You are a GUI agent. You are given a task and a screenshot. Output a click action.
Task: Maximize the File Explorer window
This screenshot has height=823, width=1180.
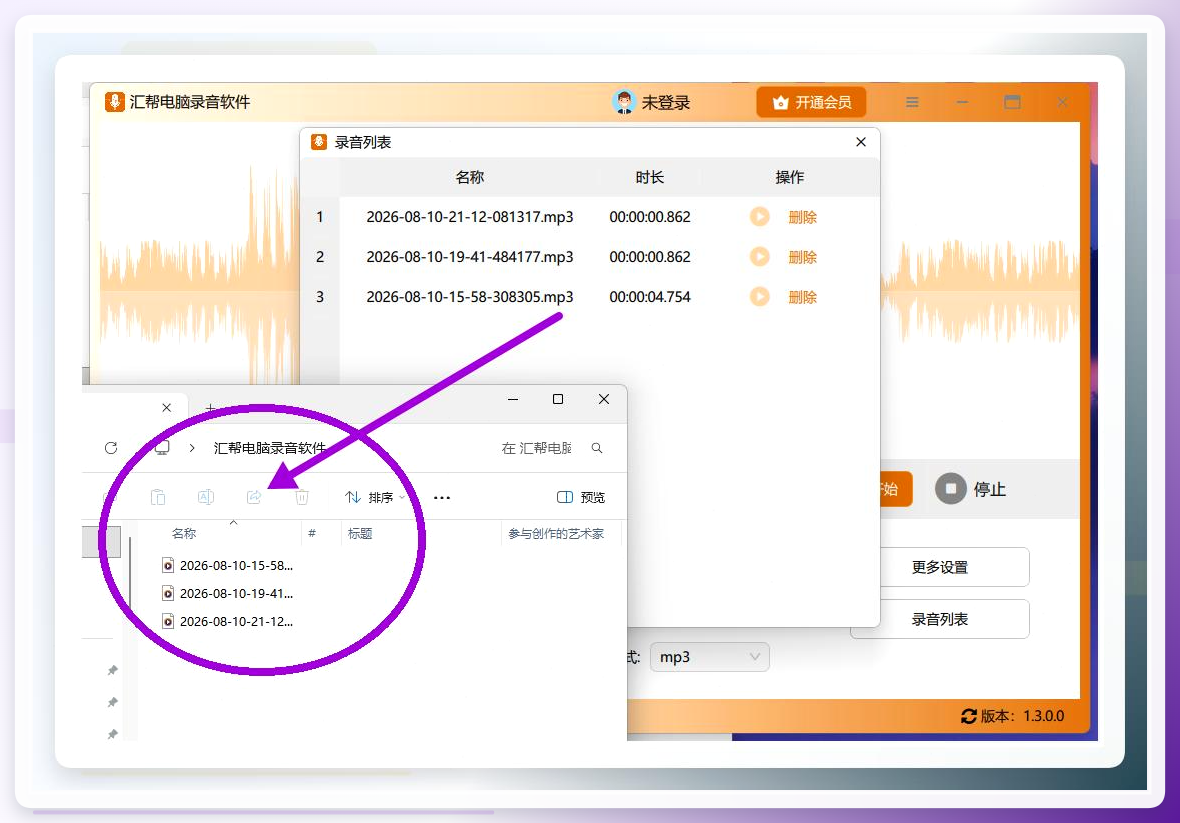point(558,399)
